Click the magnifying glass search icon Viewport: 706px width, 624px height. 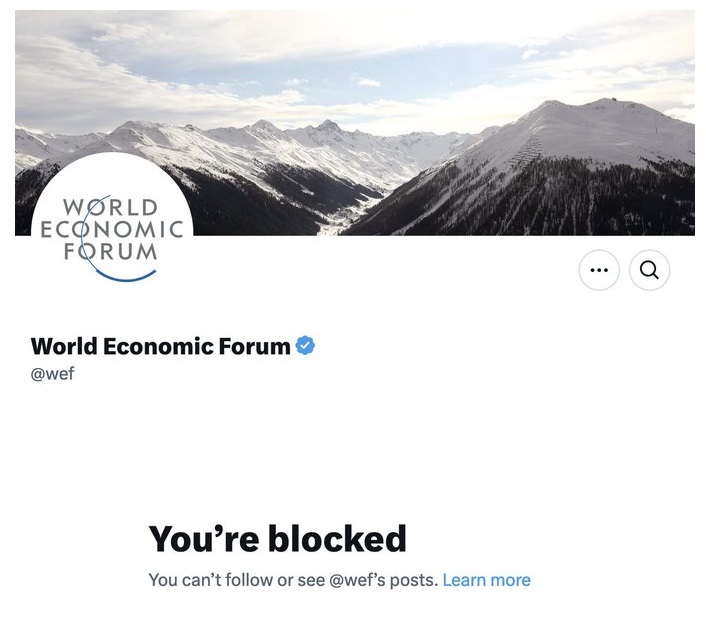(x=649, y=270)
